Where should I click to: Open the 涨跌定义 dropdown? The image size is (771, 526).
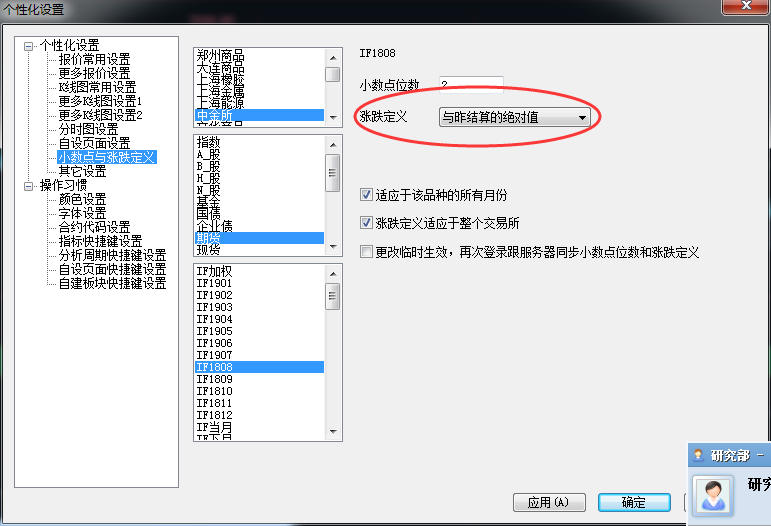coord(514,117)
